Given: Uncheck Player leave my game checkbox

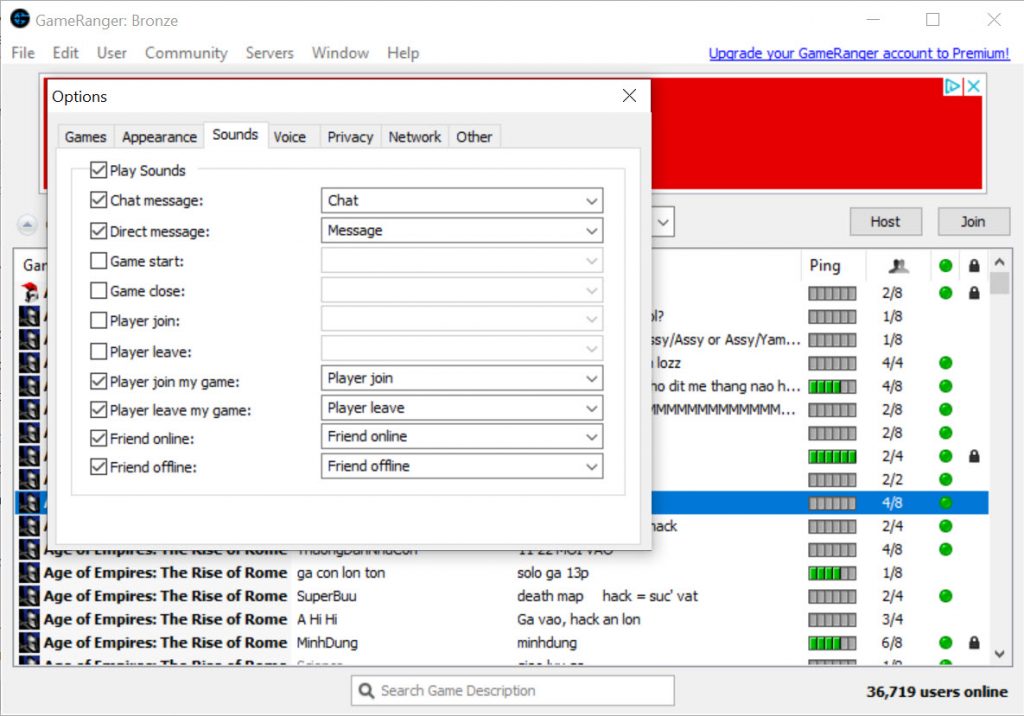Looking at the screenshot, I should 99,410.
